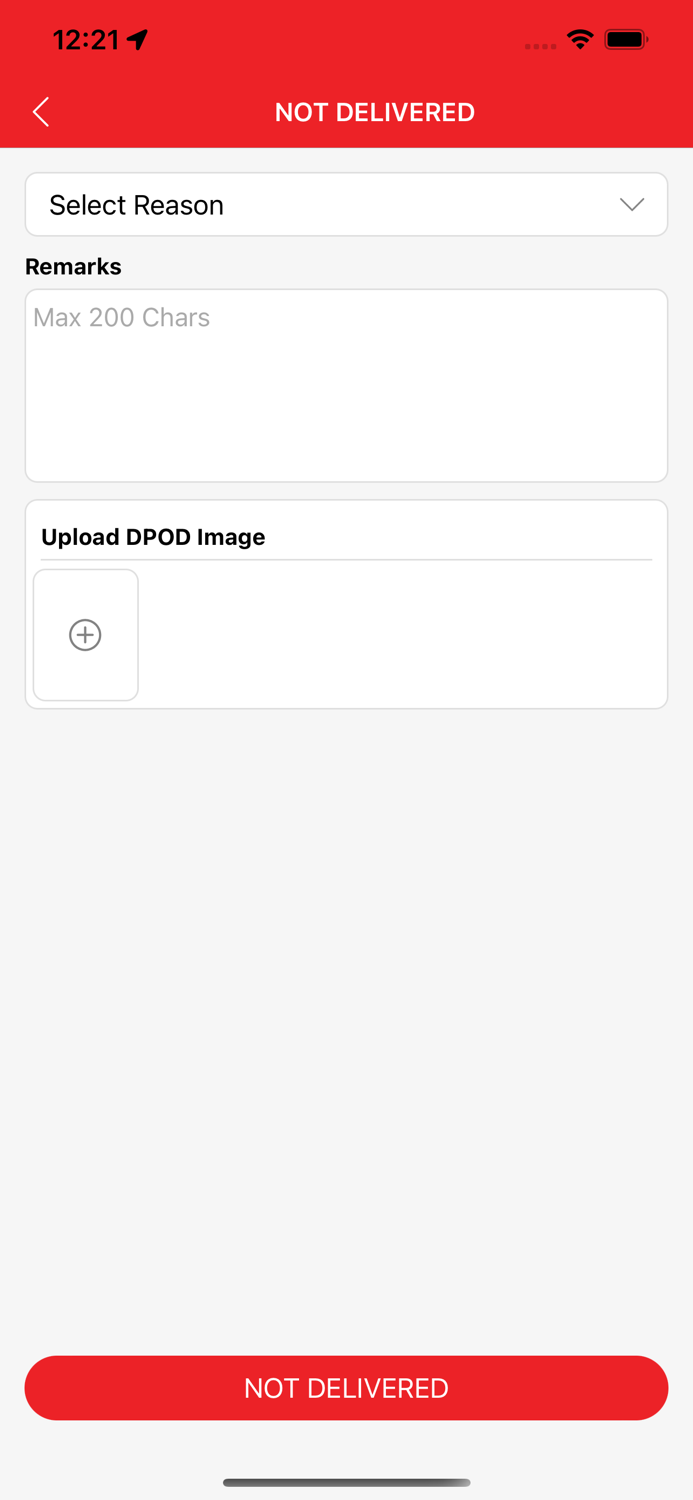Click blank space inside the Upload DPOD card

coord(400,635)
